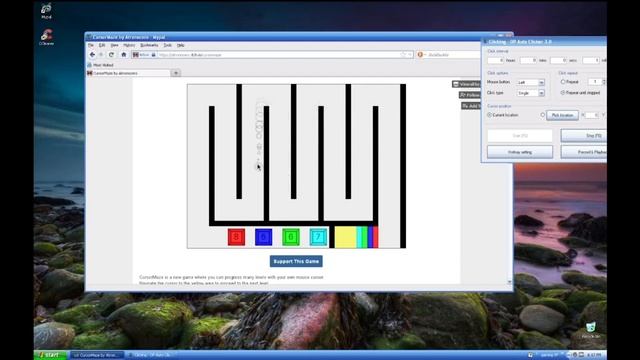Click the repeat count stepper field
The image size is (640, 360).
tap(596, 82)
